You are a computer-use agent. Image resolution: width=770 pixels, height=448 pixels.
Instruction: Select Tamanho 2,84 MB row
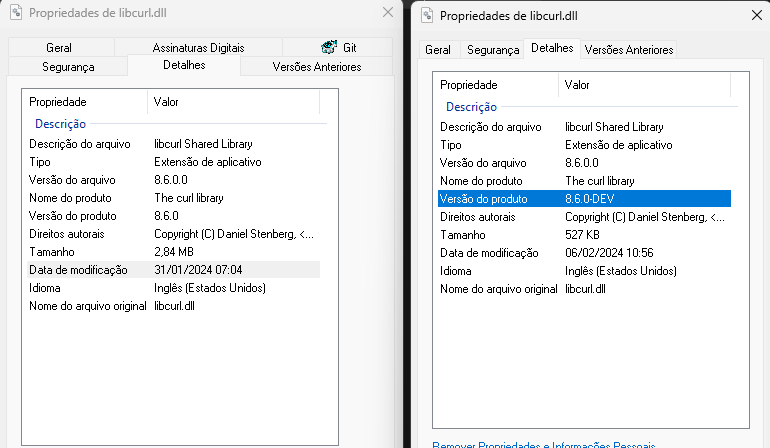(173, 252)
